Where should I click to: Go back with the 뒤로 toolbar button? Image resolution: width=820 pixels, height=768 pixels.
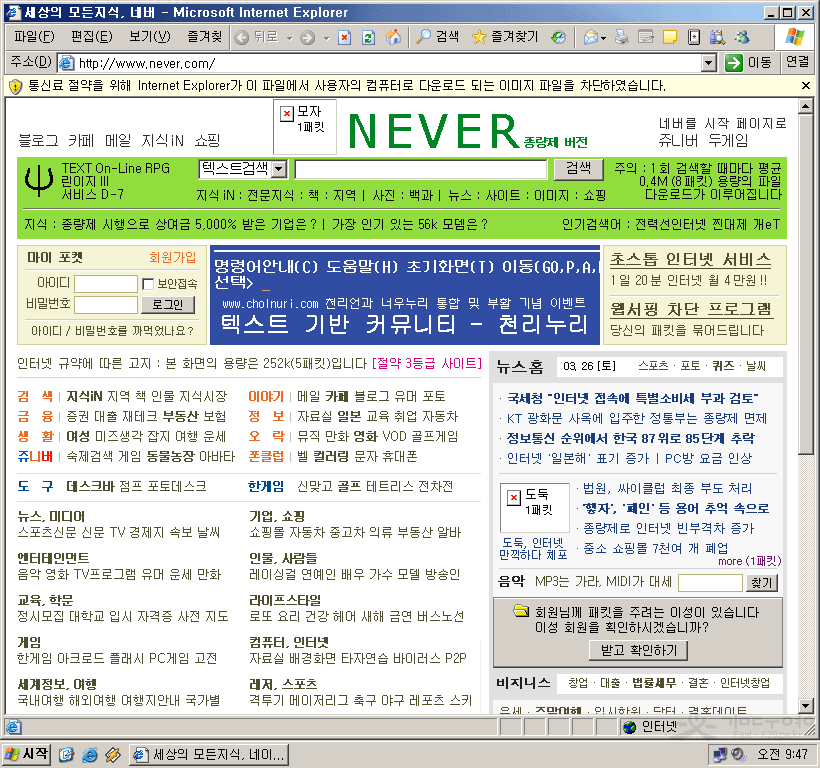coord(256,37)
